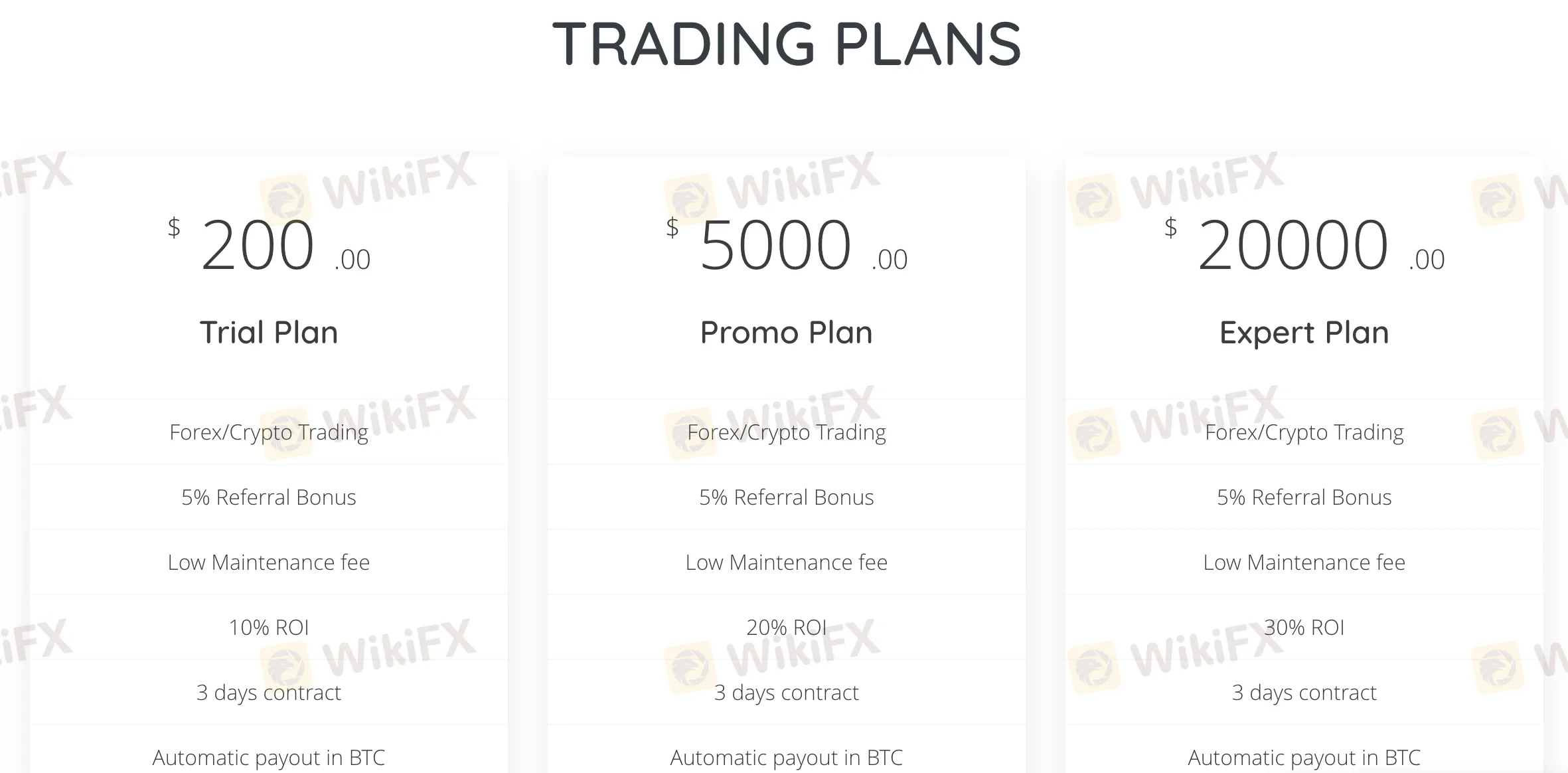Click the 30% ROI row
The width and height of the screenshot is (1568, 773).
(x=1304, y=628)
